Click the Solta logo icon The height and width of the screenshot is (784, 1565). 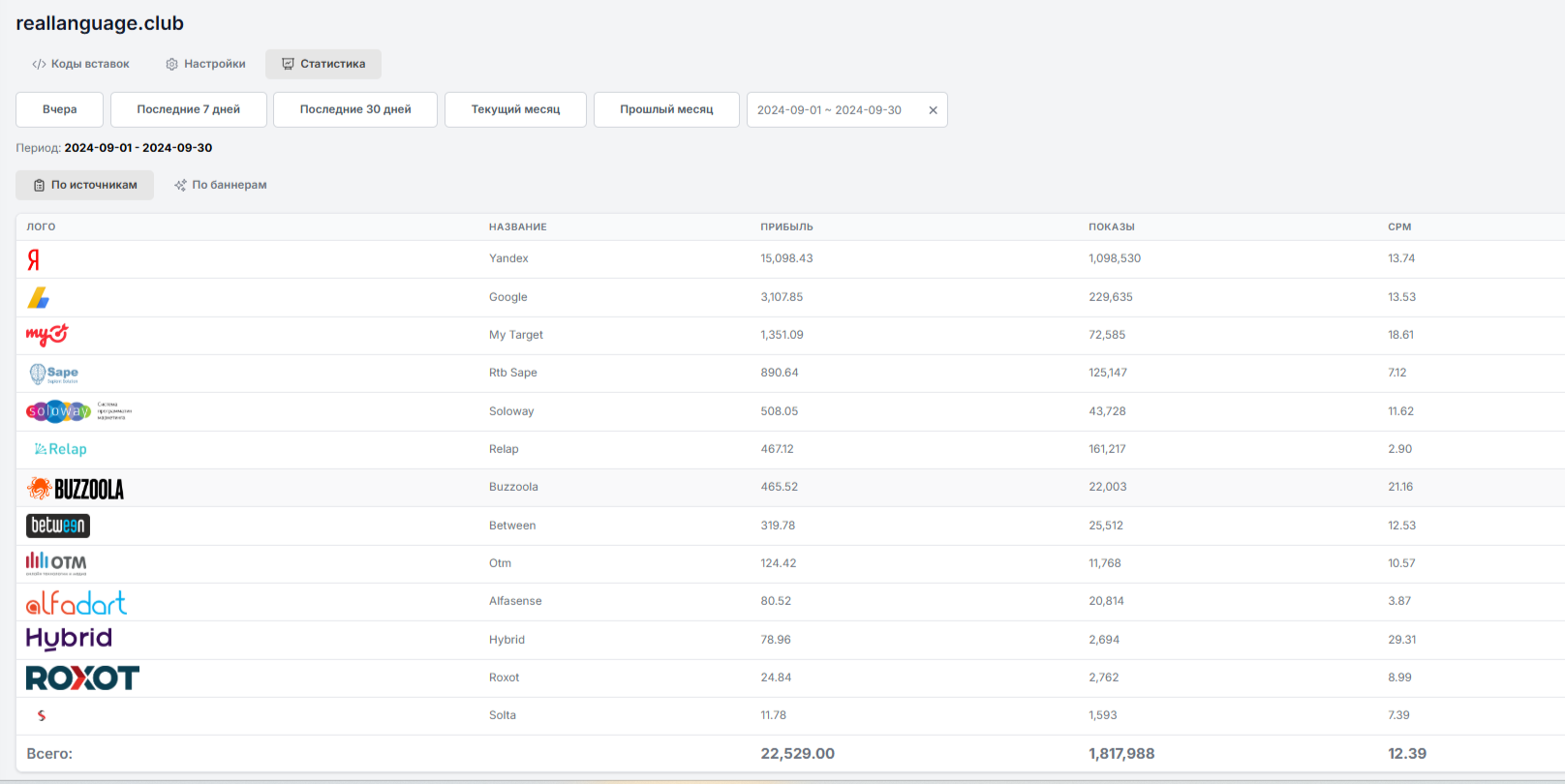(x=41, y=716)
